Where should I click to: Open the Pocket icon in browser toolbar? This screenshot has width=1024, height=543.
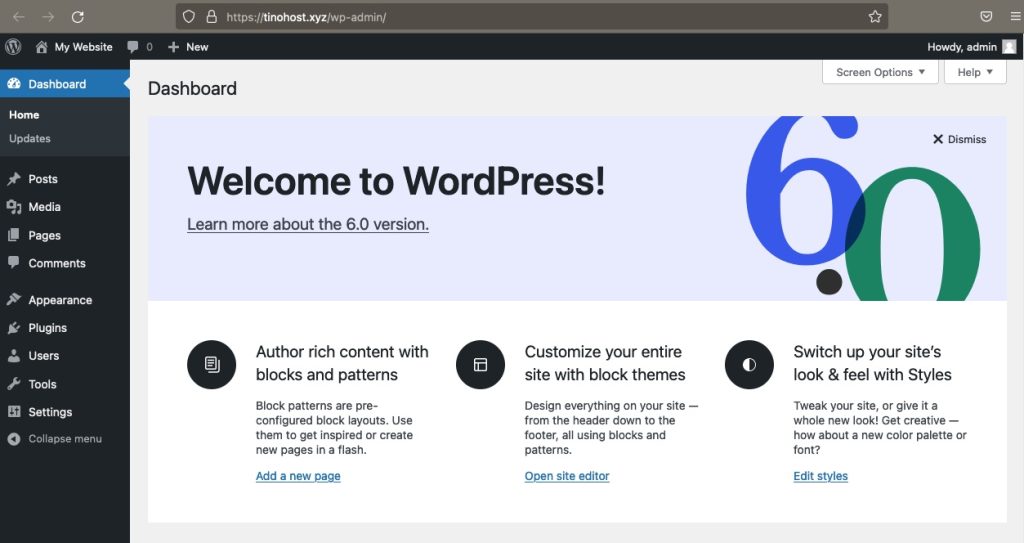[x=986, y=17]
